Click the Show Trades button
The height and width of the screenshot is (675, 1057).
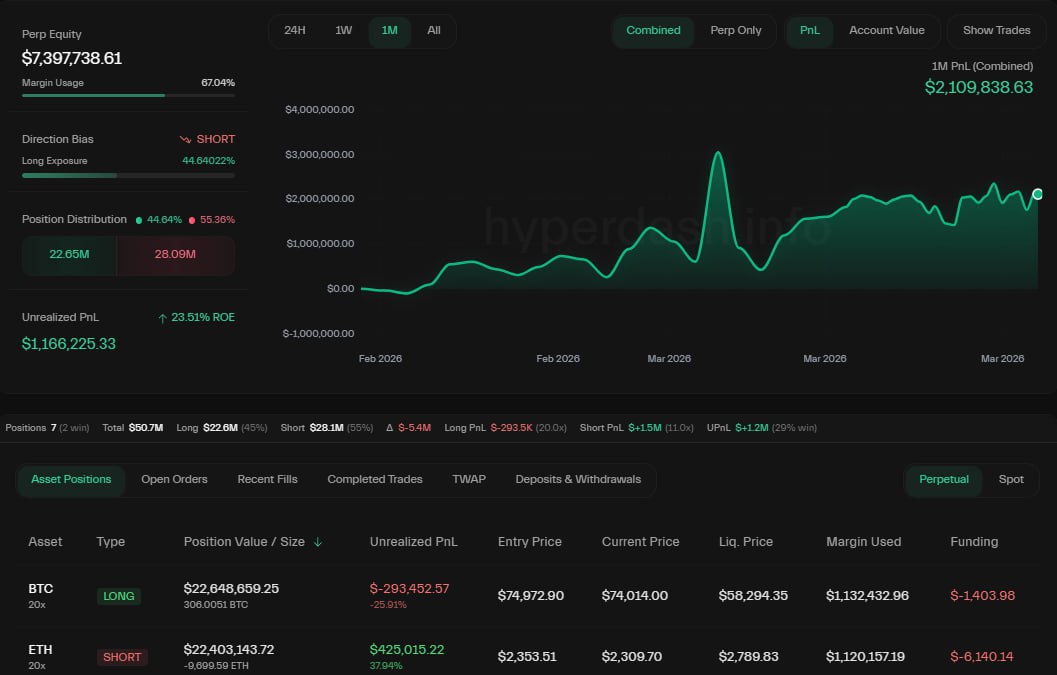[x=996, y=31]
